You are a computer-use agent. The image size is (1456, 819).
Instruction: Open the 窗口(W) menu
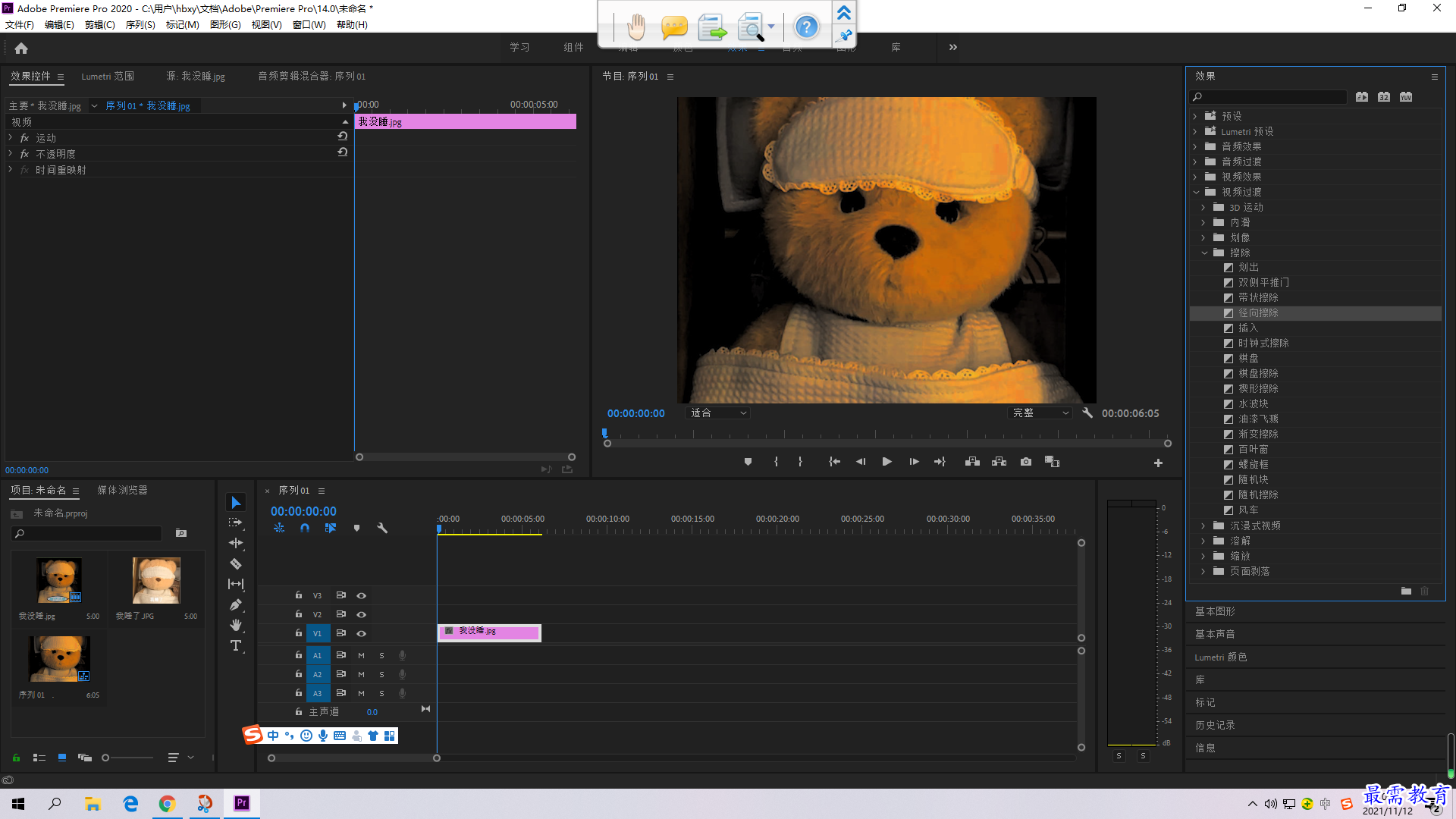309,25
